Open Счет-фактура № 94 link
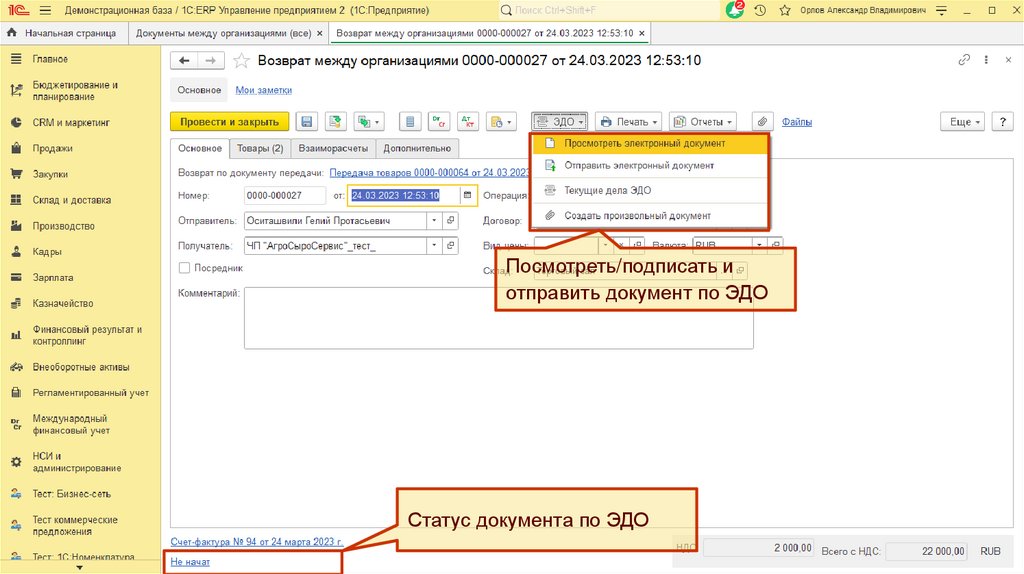The image size is (1024, 574). click(x=257, y=541)
